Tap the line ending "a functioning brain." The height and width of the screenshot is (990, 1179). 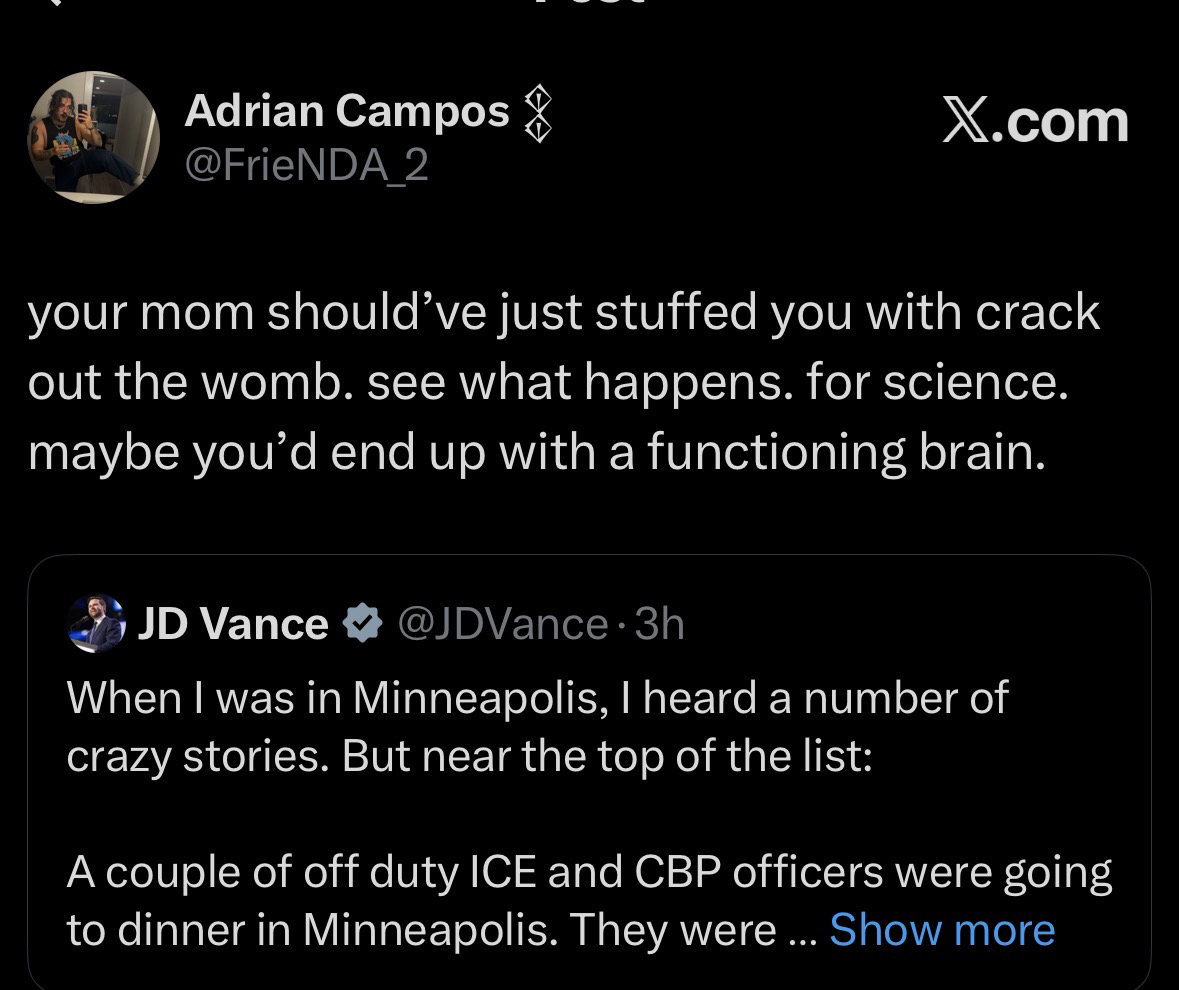536,452
